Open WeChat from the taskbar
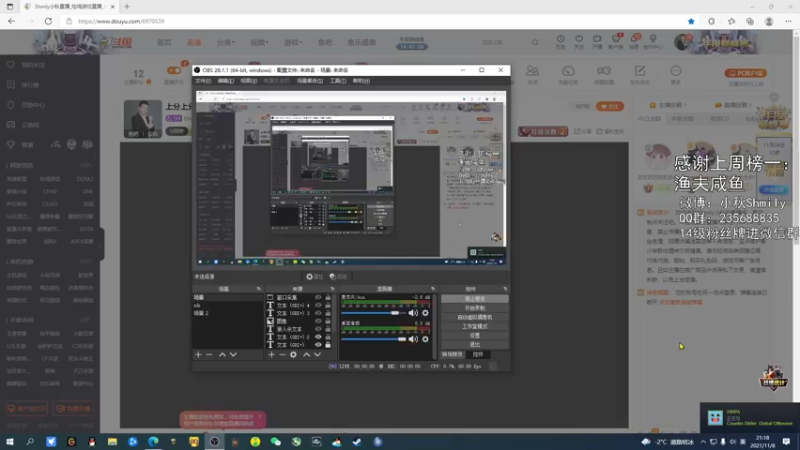This screenshot has height=450, width=800. pos(276,441)
